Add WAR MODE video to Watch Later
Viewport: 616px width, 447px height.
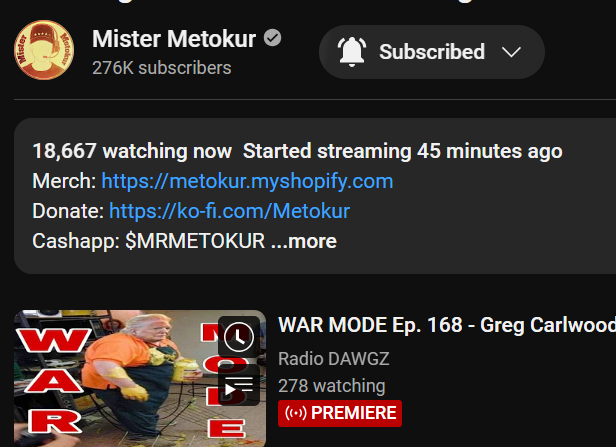coord(239,337)
